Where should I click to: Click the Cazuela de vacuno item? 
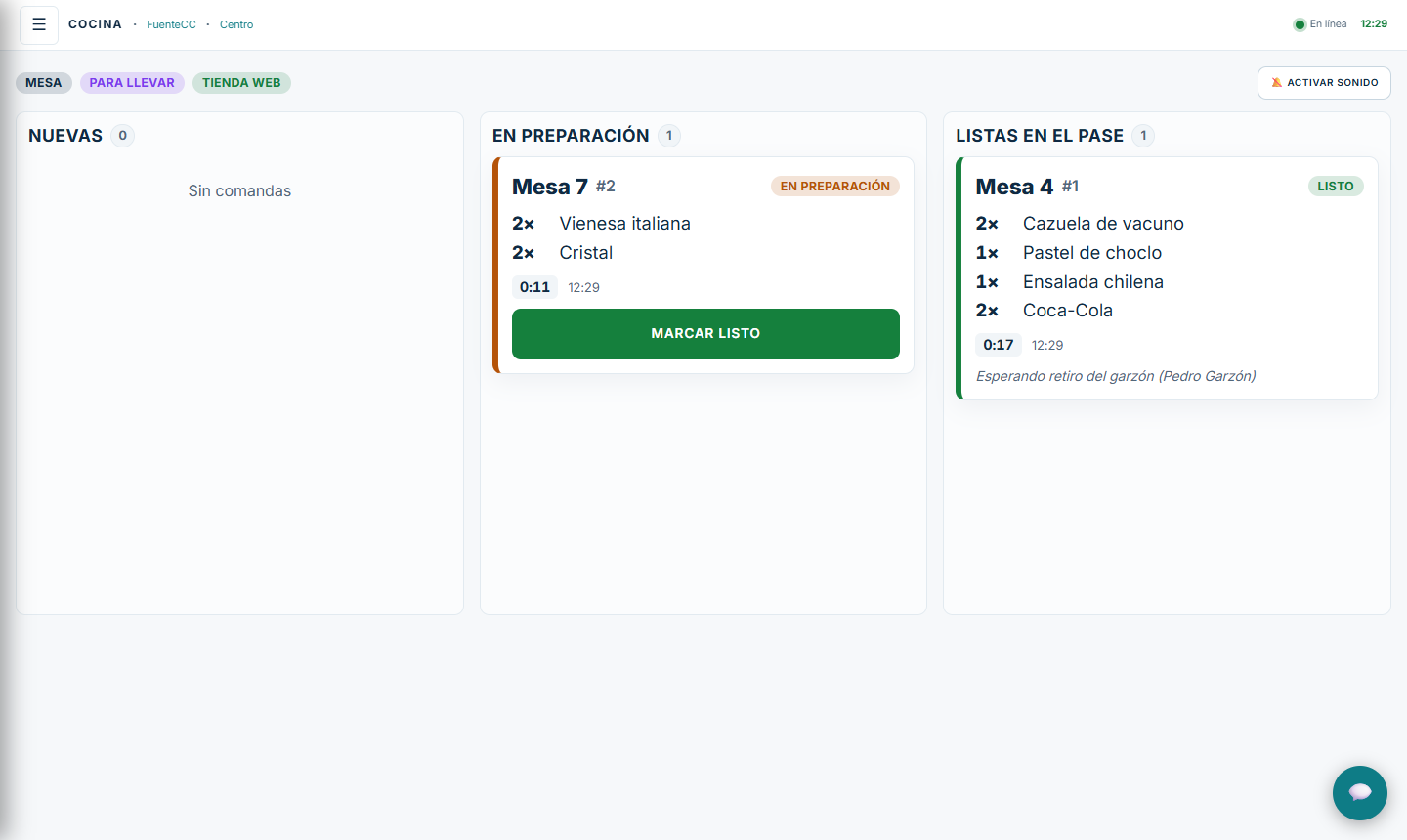click(1103, 224)
